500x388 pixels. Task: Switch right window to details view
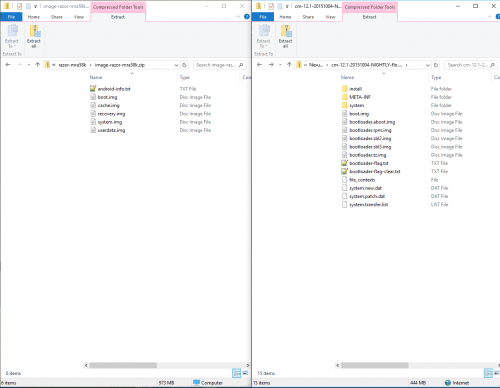point(488,373)
